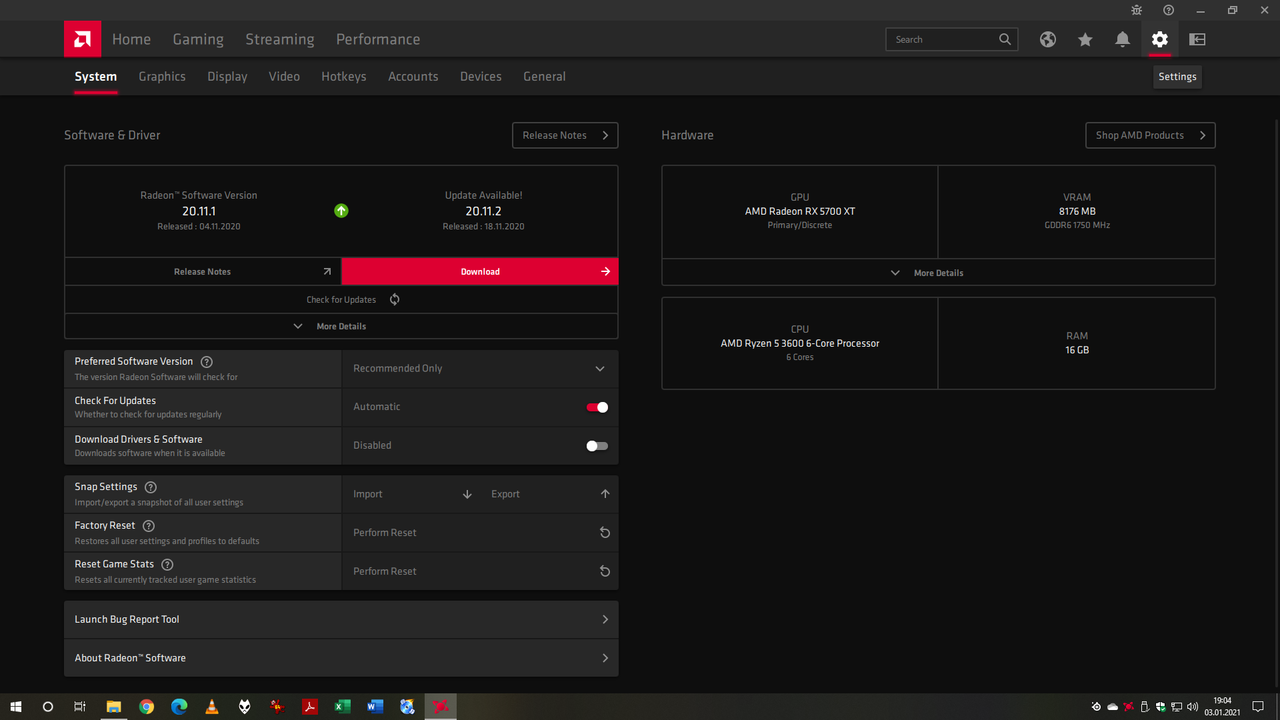Expand More Details under GPU hardware

coord(938,272)
